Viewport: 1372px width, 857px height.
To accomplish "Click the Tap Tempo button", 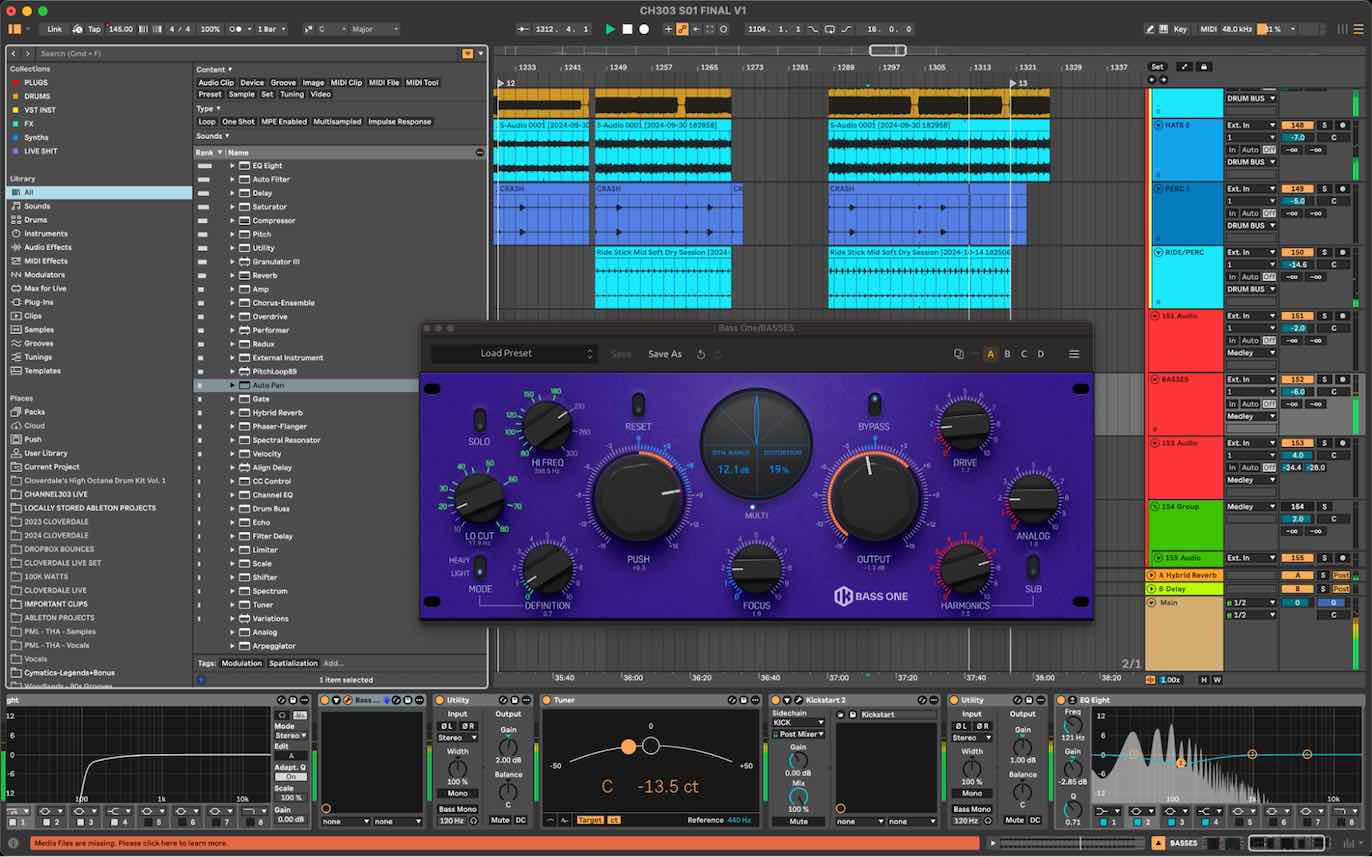I will pos(95,29).
